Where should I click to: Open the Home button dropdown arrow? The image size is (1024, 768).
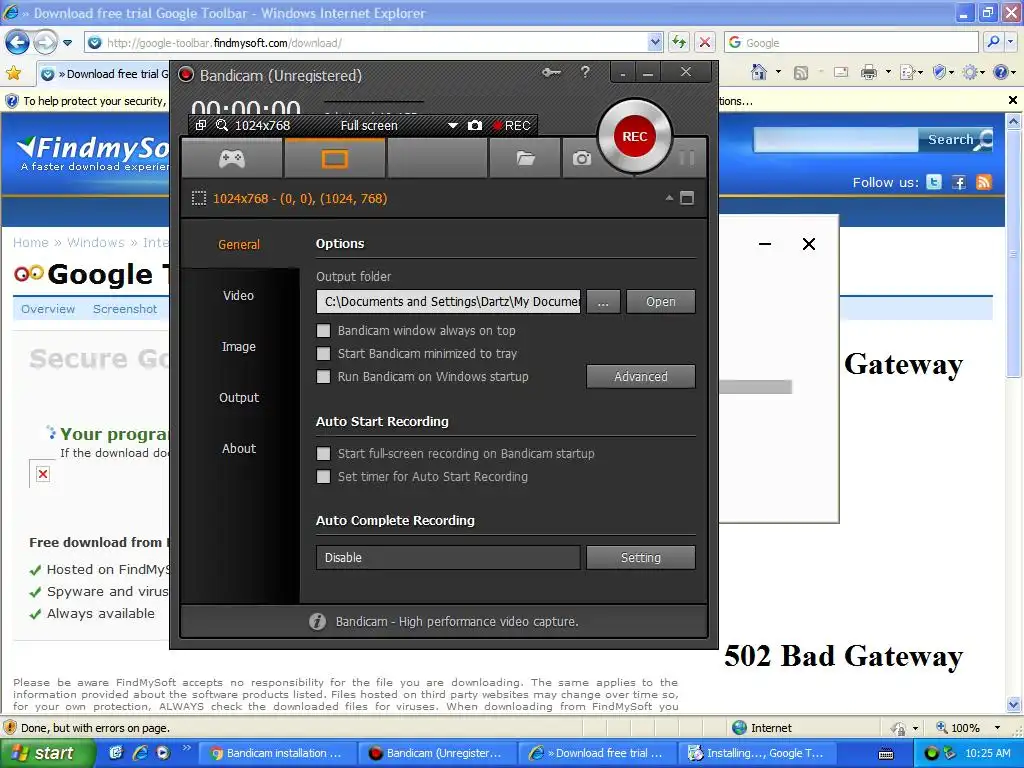pyautogui.click(x=778, y=72)
